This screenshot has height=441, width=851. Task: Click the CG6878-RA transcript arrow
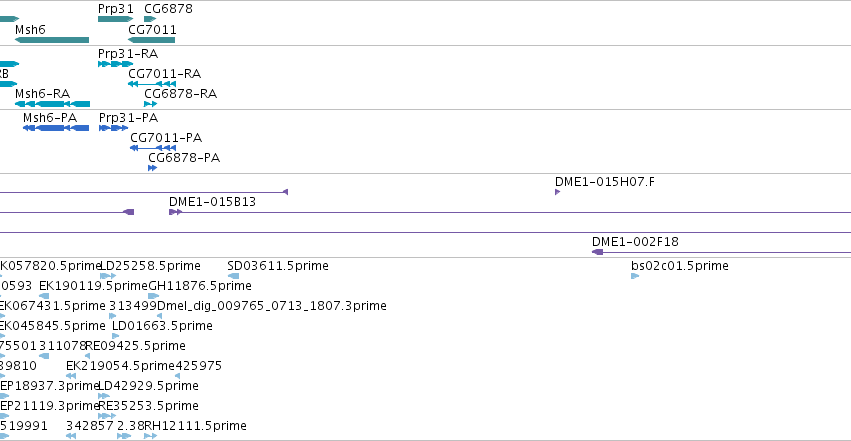[x=150, y=104]
